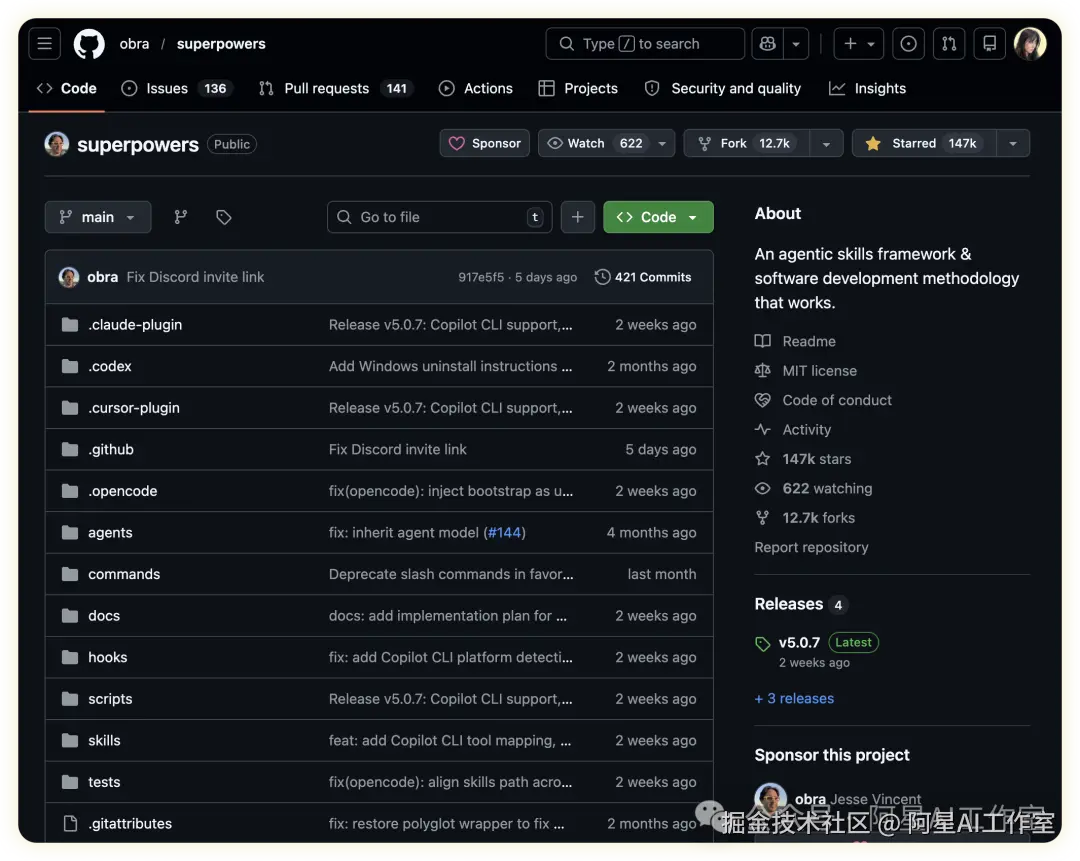Click the Report repository link
This screenshot has height=861, width=1080.
811,547
